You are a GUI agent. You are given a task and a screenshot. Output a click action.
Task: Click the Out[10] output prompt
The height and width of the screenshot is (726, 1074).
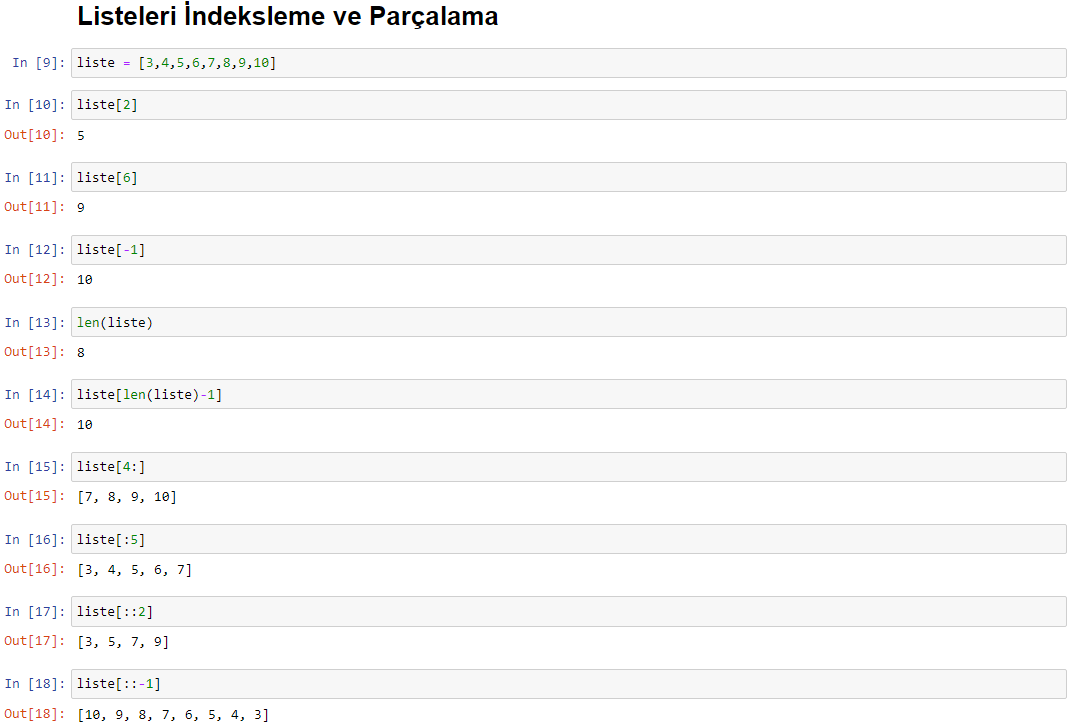click(34, 135)
